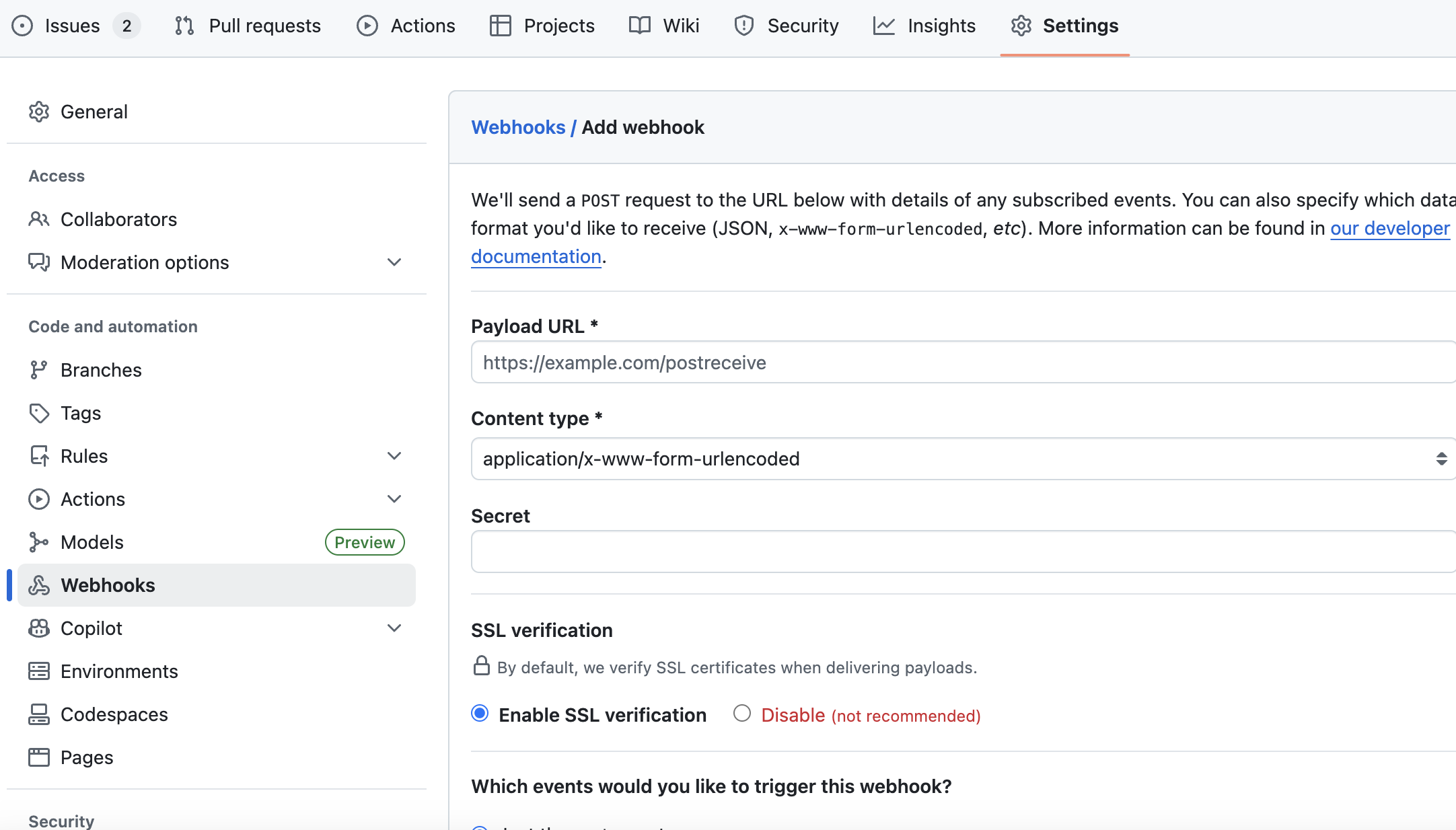Click the Pages browser icon
1456x830 pixels.
click(x=39, y=757)
